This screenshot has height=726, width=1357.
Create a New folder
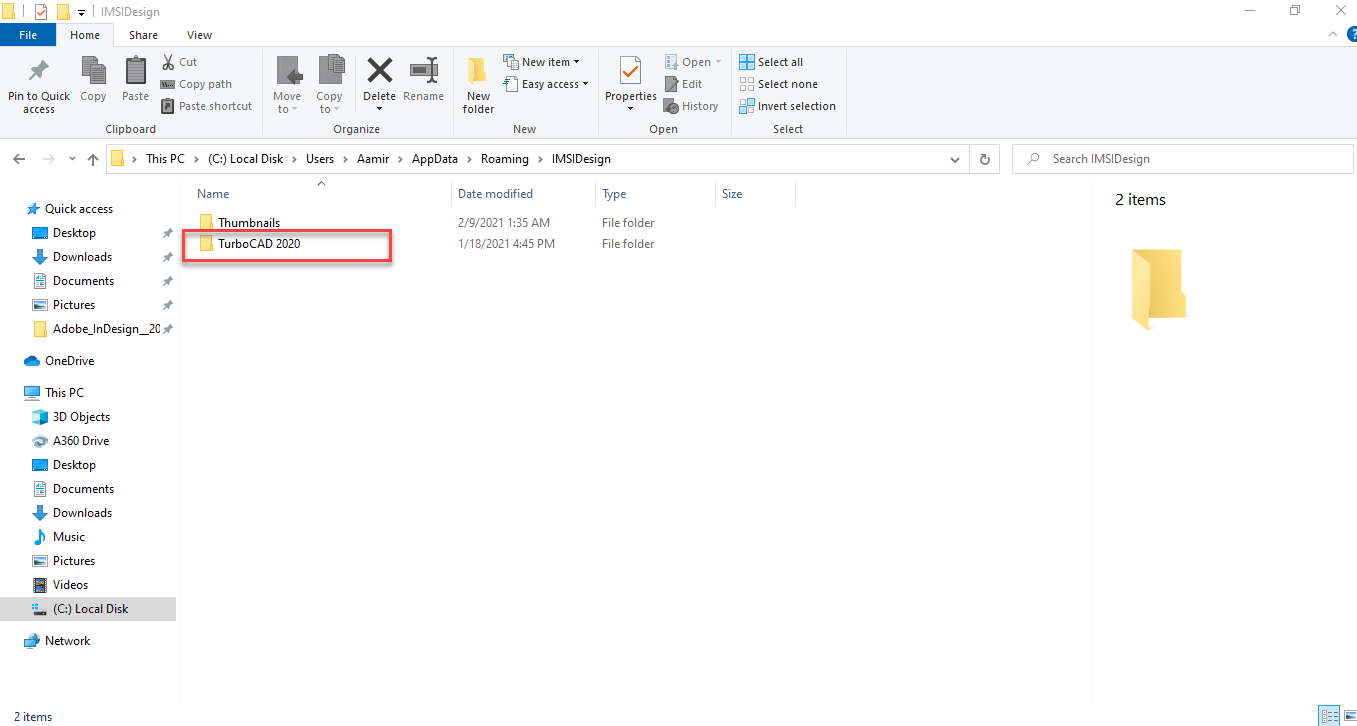(x=478, y=84)
